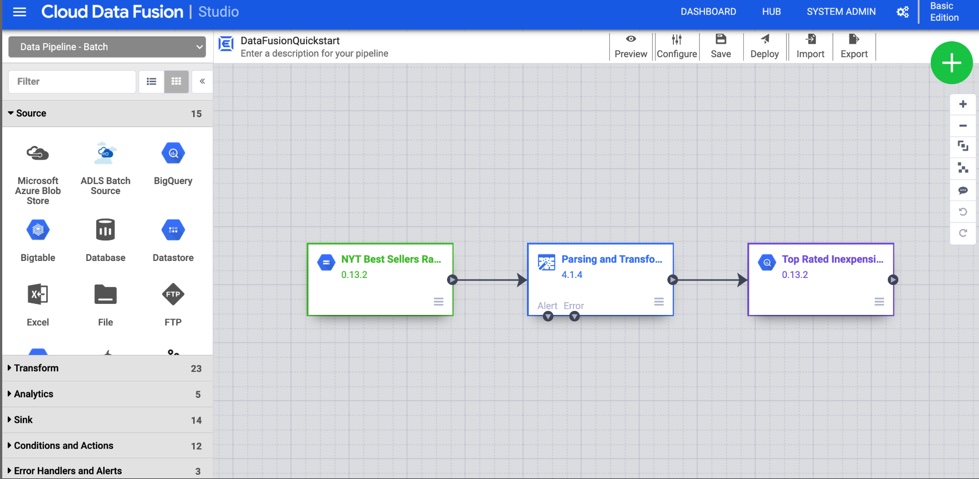Select the Top Rated Inexpensi... node
Image resolution: width=979 pixels, height=479 pixels.
[x=820, y=279]
